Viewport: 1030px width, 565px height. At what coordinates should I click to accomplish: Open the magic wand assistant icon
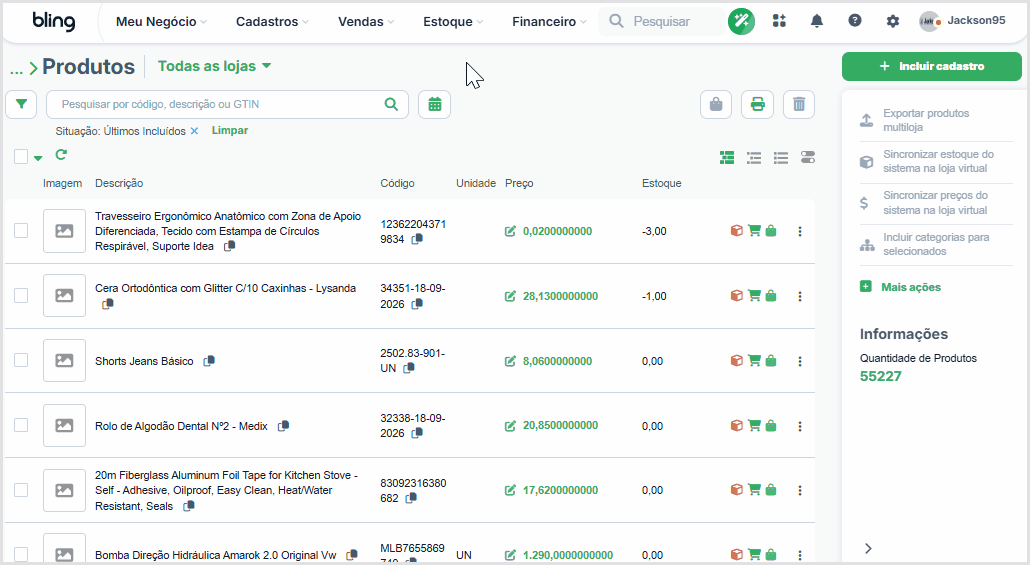[741, 21]
